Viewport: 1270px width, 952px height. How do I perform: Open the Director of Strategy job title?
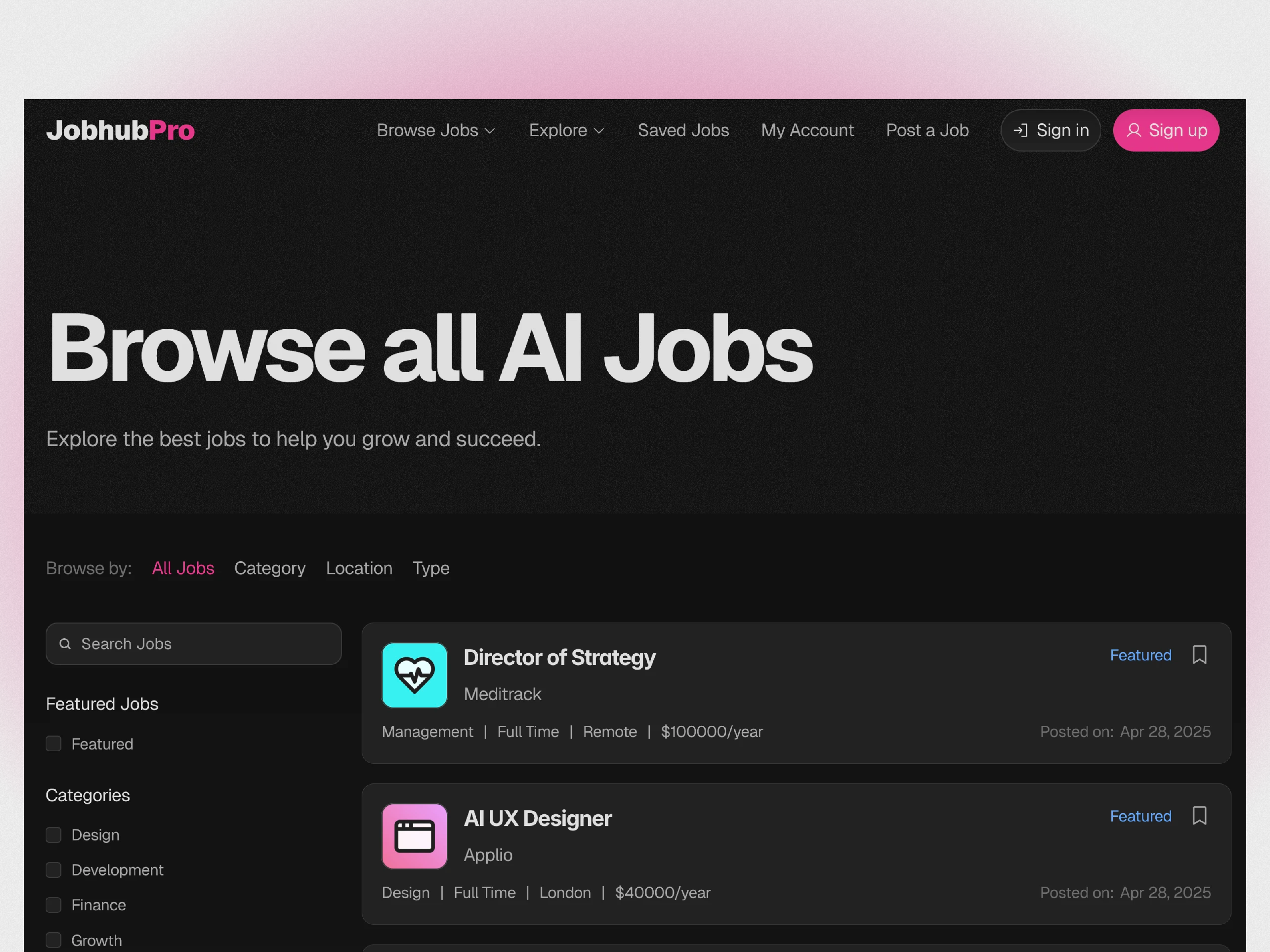coord(559,658)
